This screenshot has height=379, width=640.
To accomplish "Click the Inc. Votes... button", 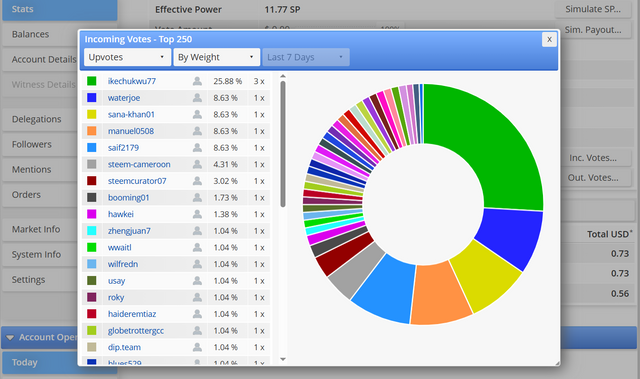I will point(593,158).
